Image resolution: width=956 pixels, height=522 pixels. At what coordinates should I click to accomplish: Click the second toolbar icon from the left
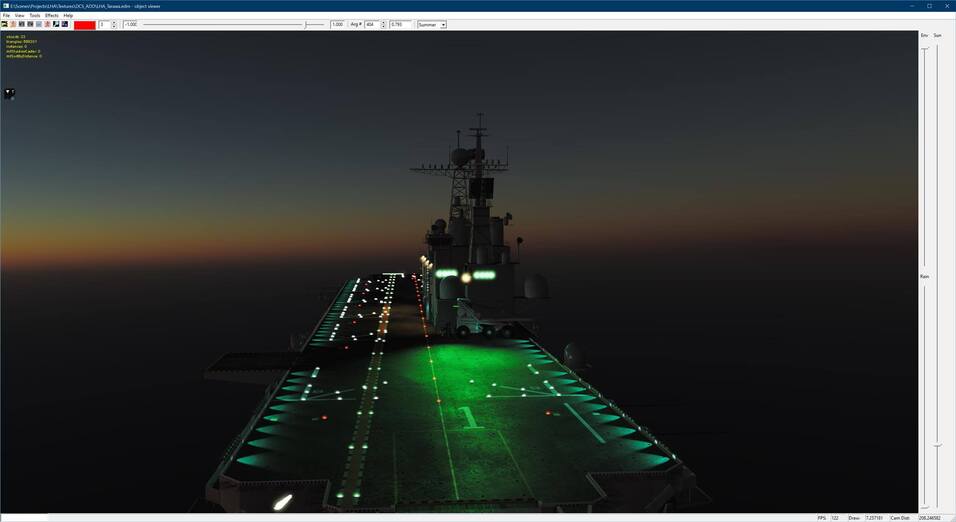(x=13, y=24)
